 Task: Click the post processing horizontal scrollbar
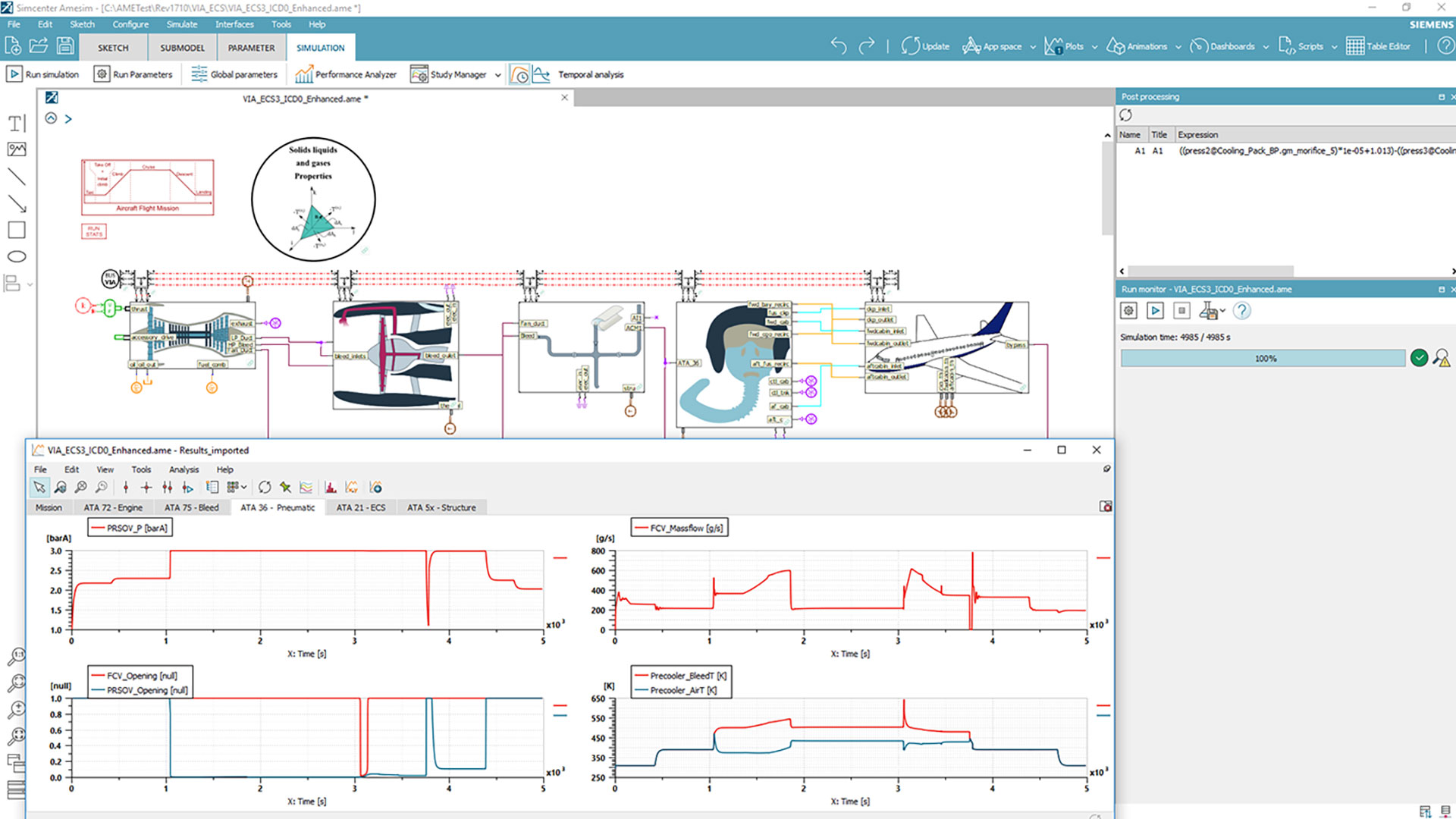[x=1210, y=271]
